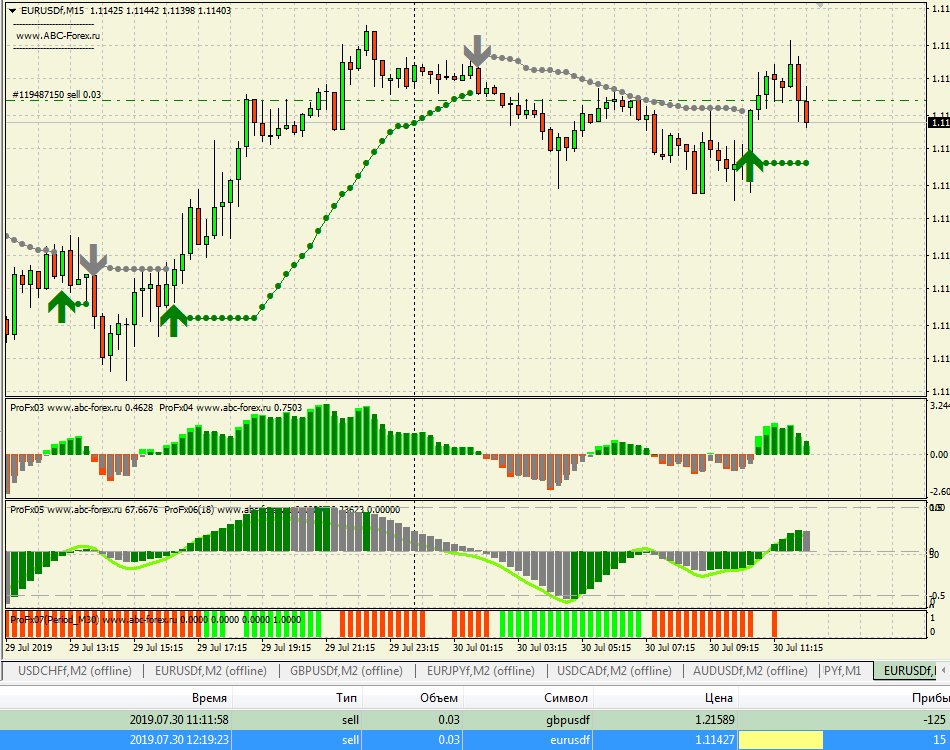Viewport: 950px width, 750px height.
Task: Click the gray sell arrow near 30 Jul 01:15
Action: coord(477,50)
